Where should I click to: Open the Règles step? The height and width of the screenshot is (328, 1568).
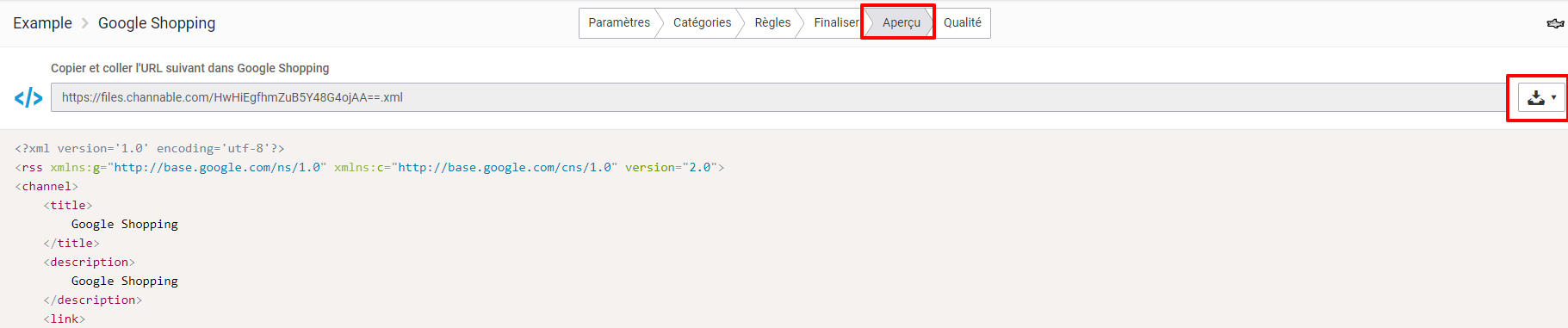(772, 23)
